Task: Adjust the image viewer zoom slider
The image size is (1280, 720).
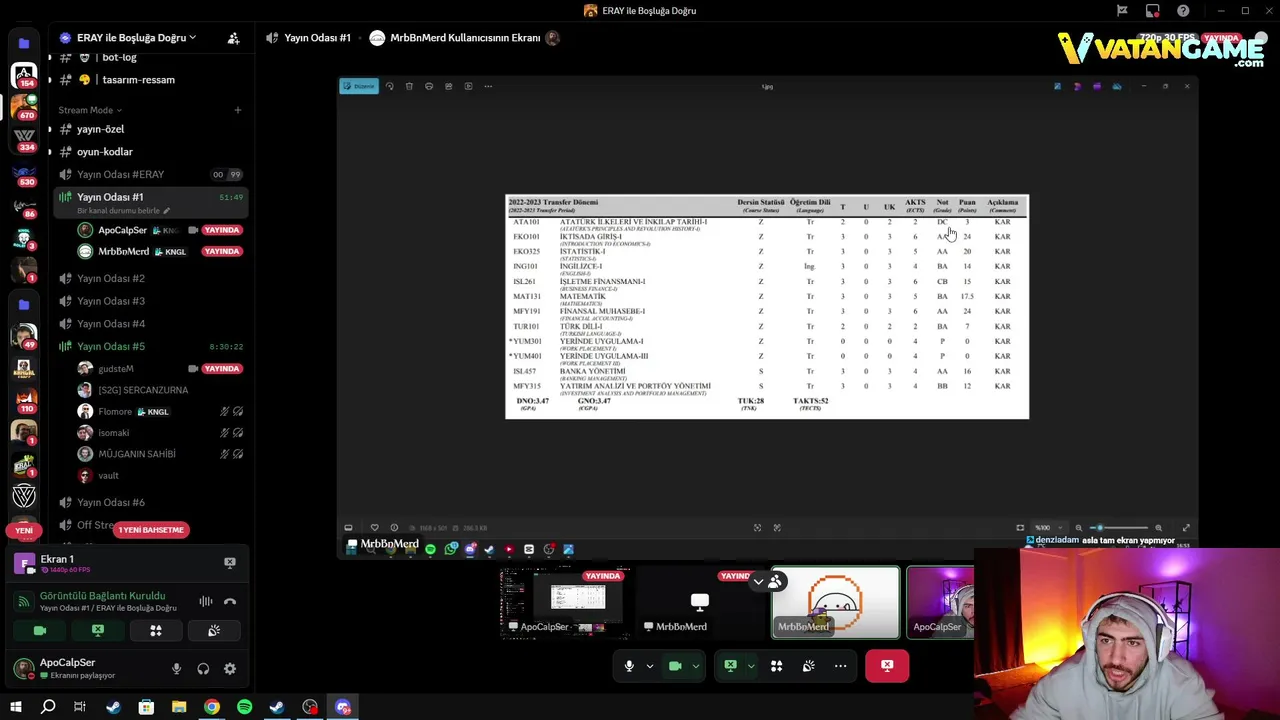Action: coord(1118,528)
